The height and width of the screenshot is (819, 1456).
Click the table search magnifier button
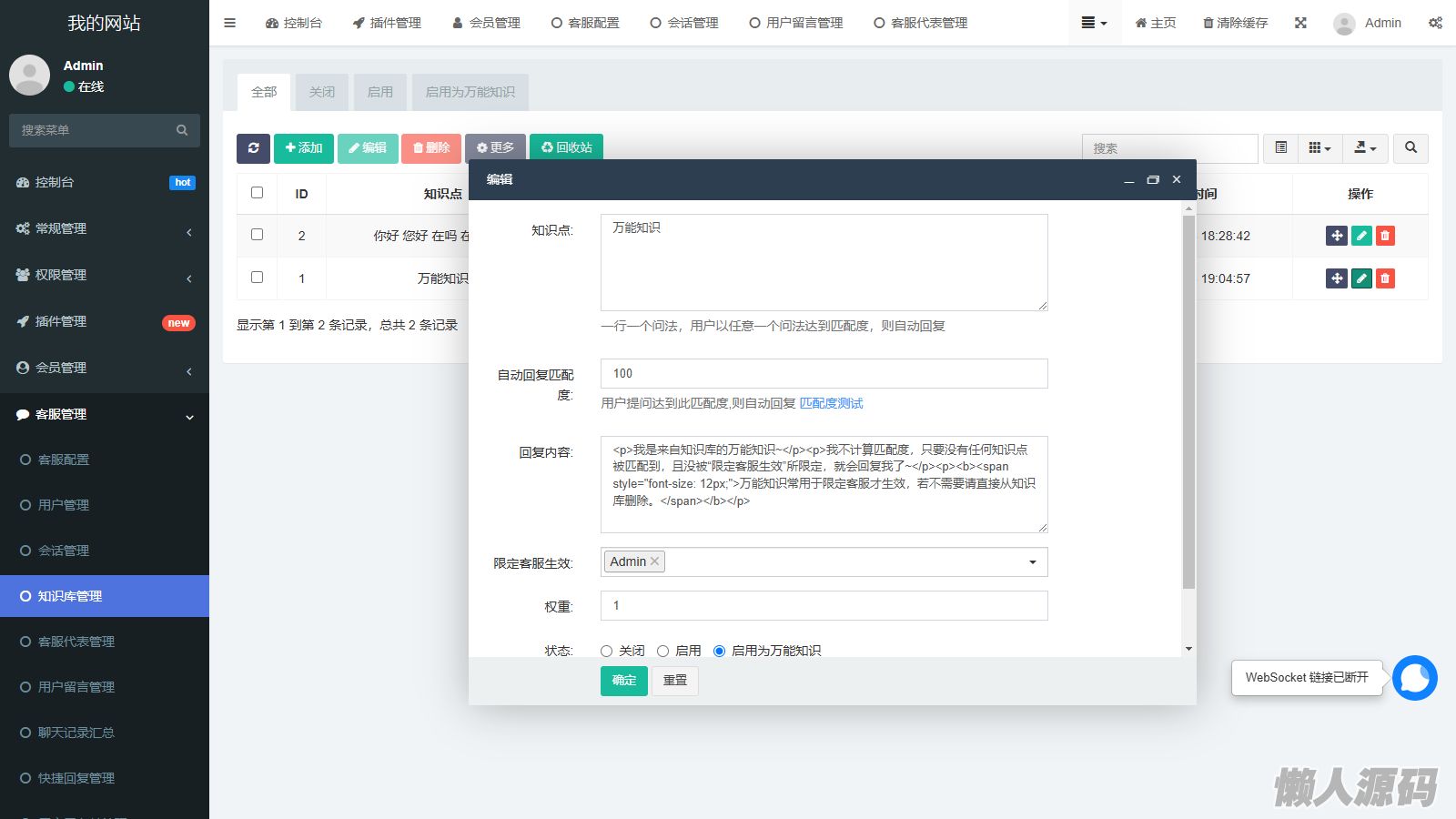point(1410,148)
